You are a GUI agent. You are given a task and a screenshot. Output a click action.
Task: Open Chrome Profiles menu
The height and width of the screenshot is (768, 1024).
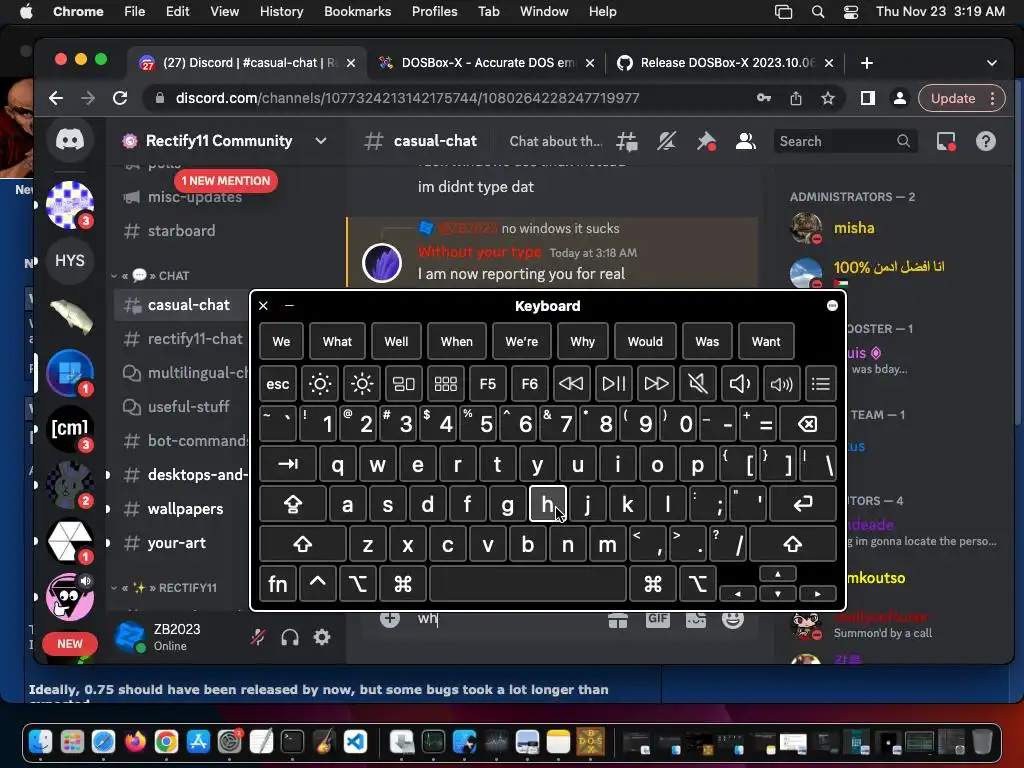tap(434, 12)
